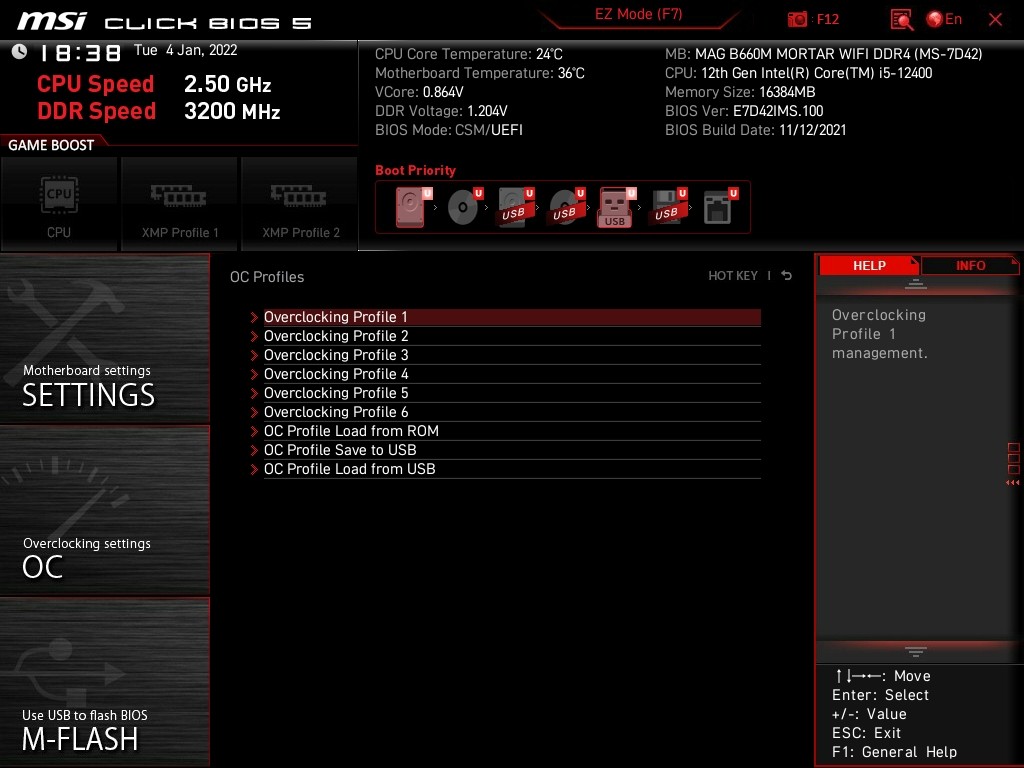Image resolution: width=1024 pixels, height=768 pixels.
Task: Open Overclocking Profile 1
Action: pos(511,317)
